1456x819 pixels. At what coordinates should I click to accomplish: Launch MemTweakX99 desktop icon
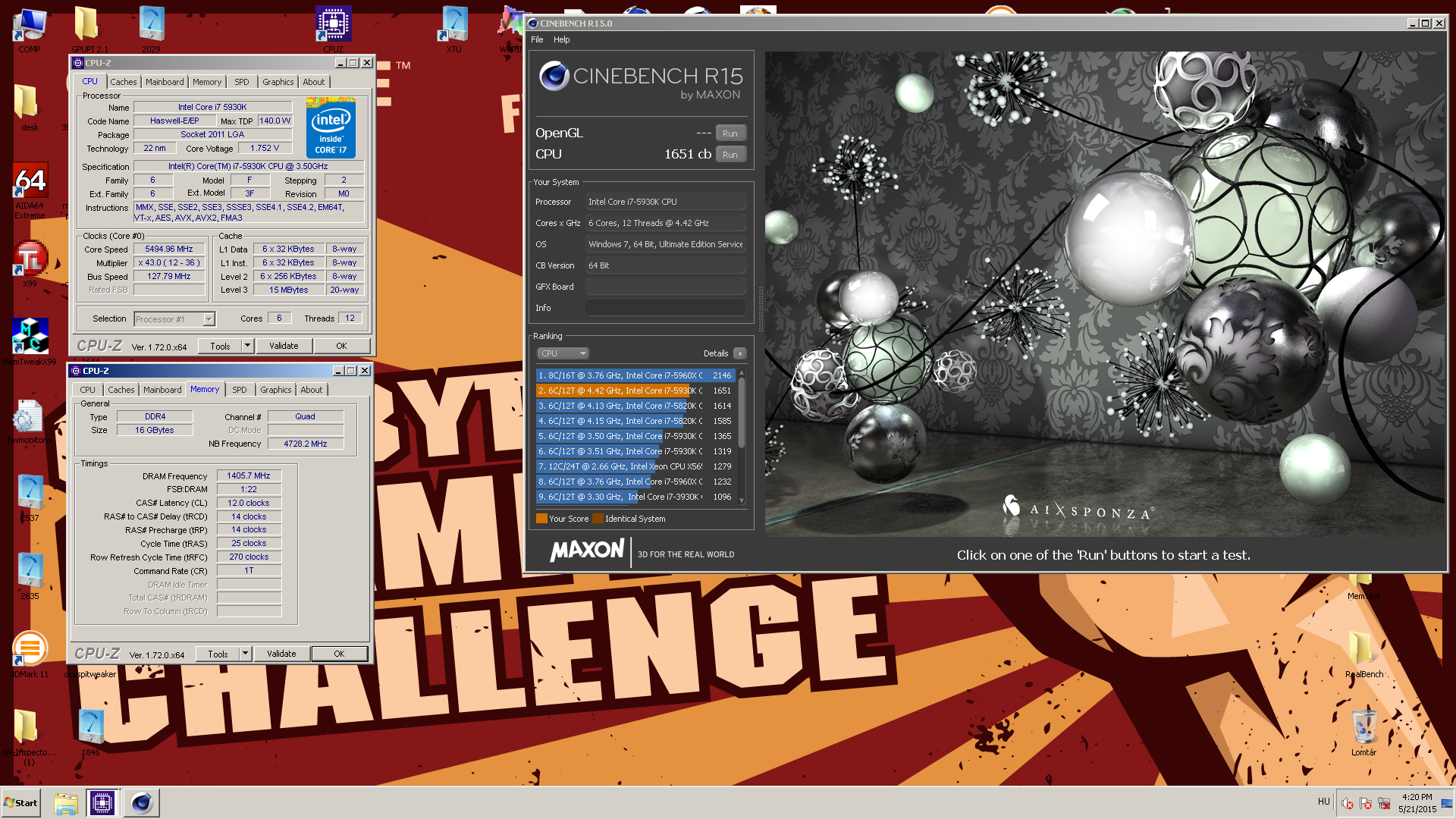[x=30, y=341]
